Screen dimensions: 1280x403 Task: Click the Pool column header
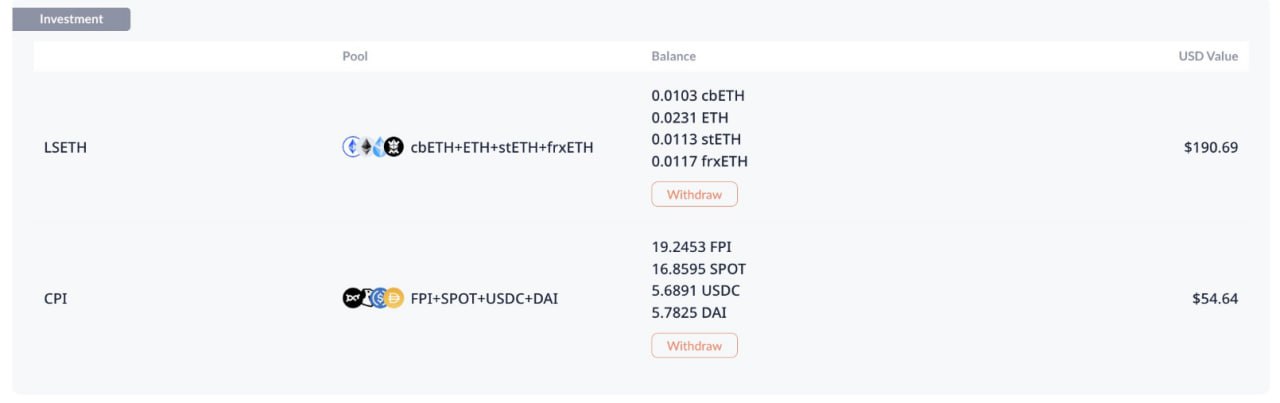[x=355, y=56]
